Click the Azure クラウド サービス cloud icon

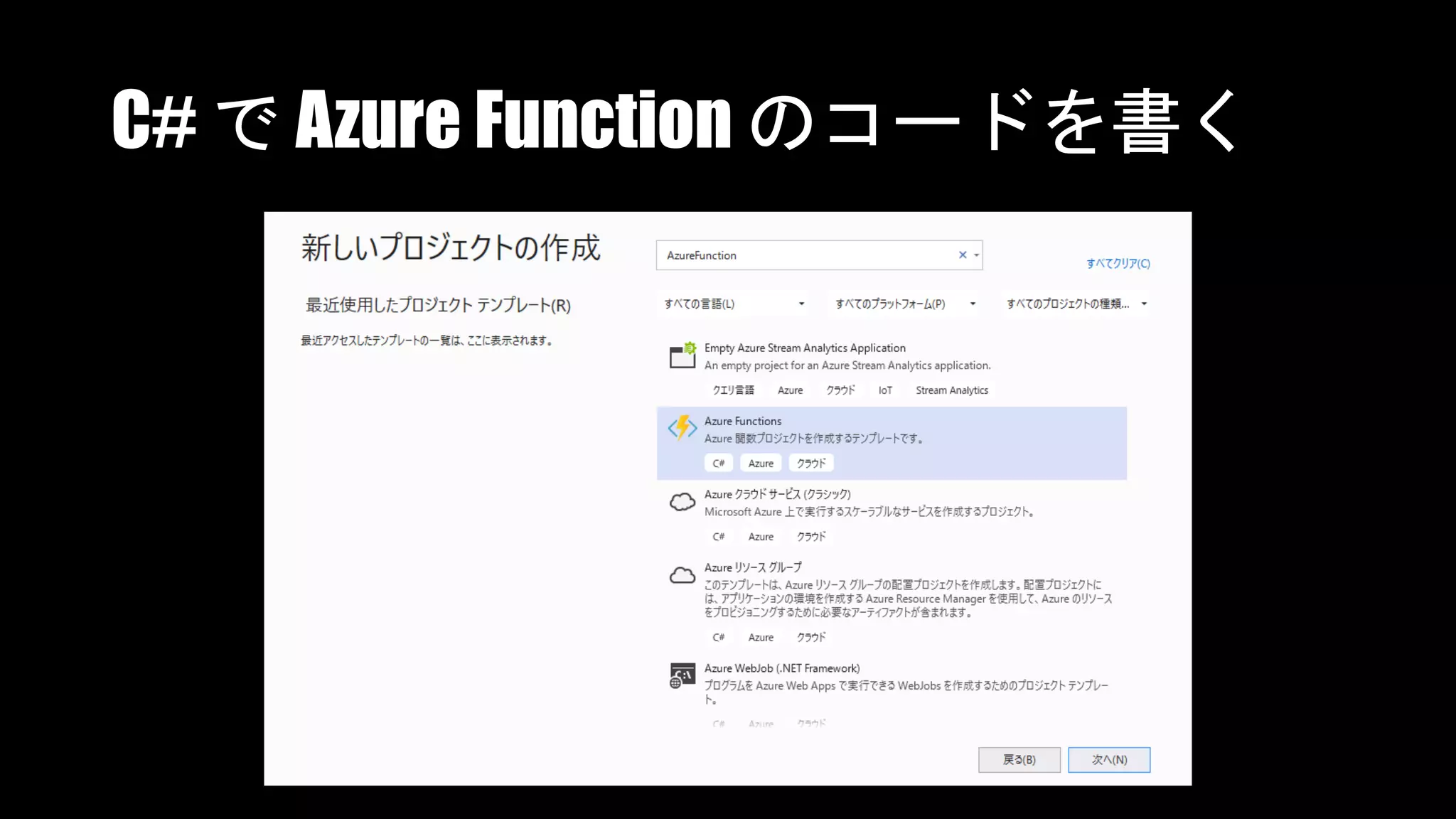coord(682,502)
